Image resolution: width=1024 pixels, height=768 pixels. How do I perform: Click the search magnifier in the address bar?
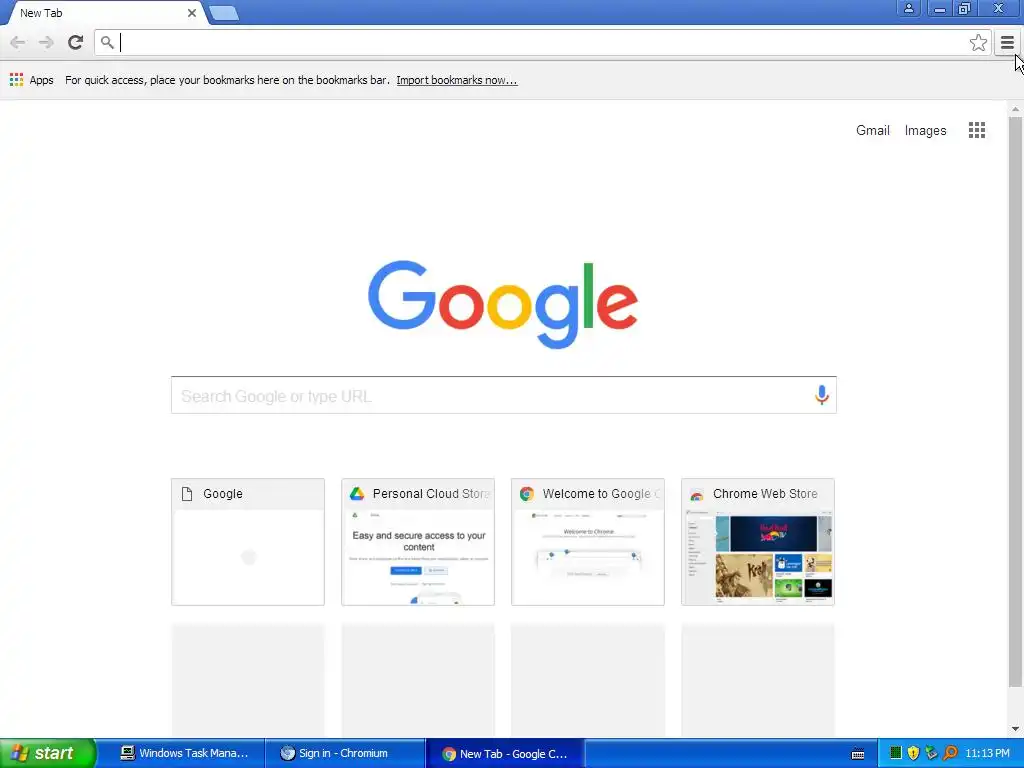click(107, 43)
